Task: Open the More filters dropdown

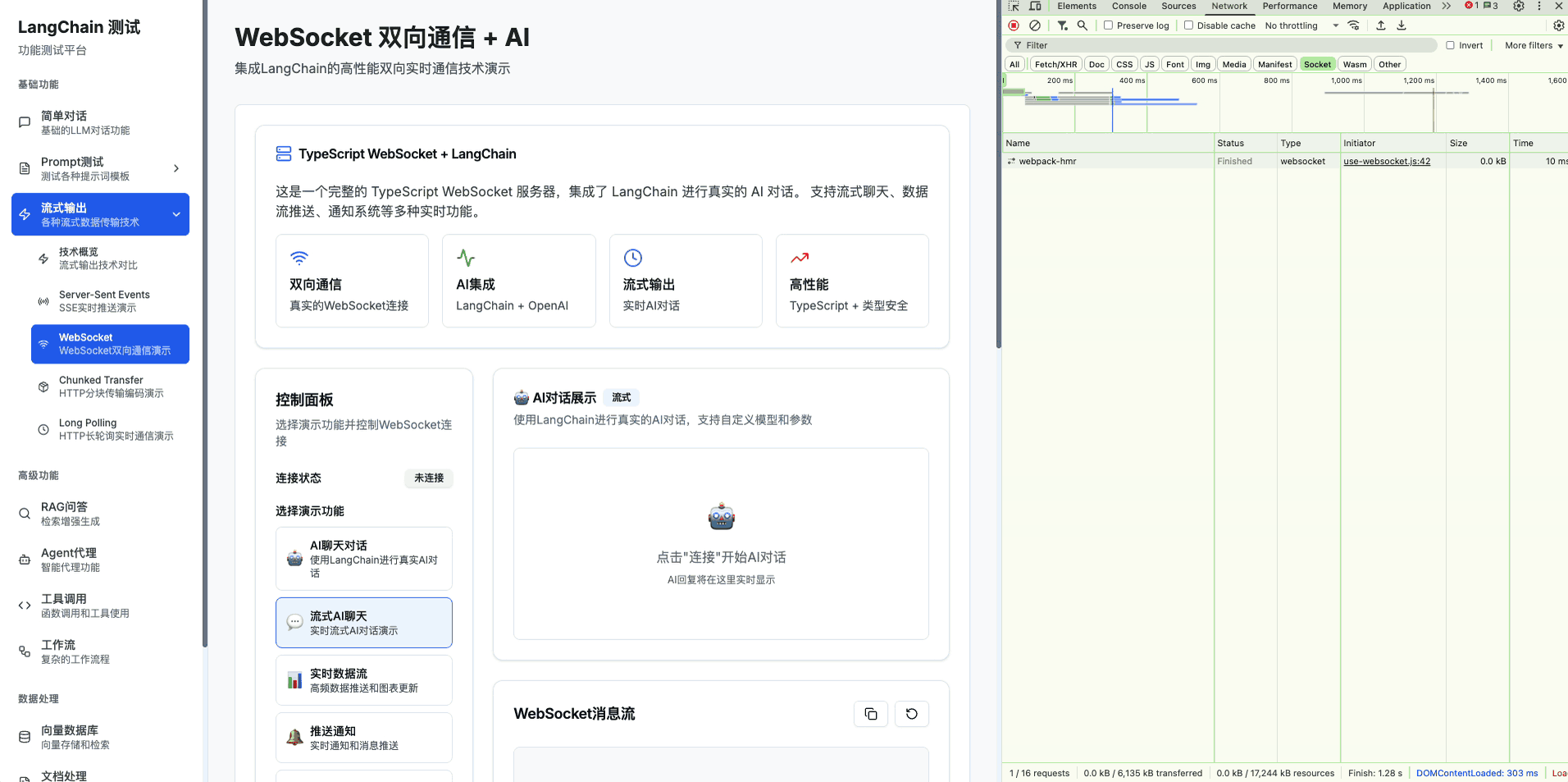Action: [1534, 45]
